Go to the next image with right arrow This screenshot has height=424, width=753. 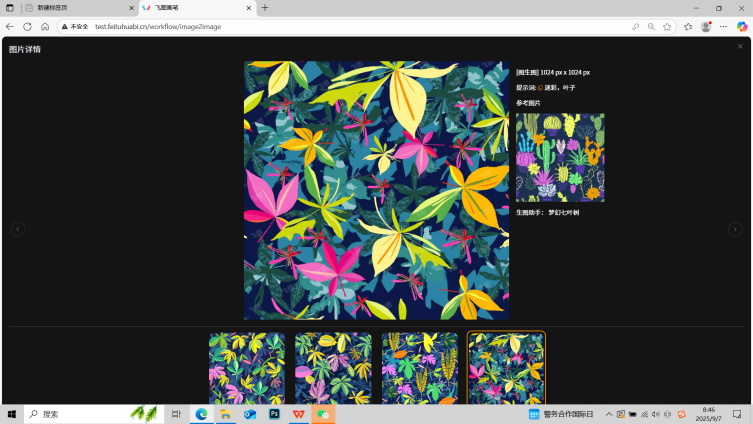pos(735,229)
